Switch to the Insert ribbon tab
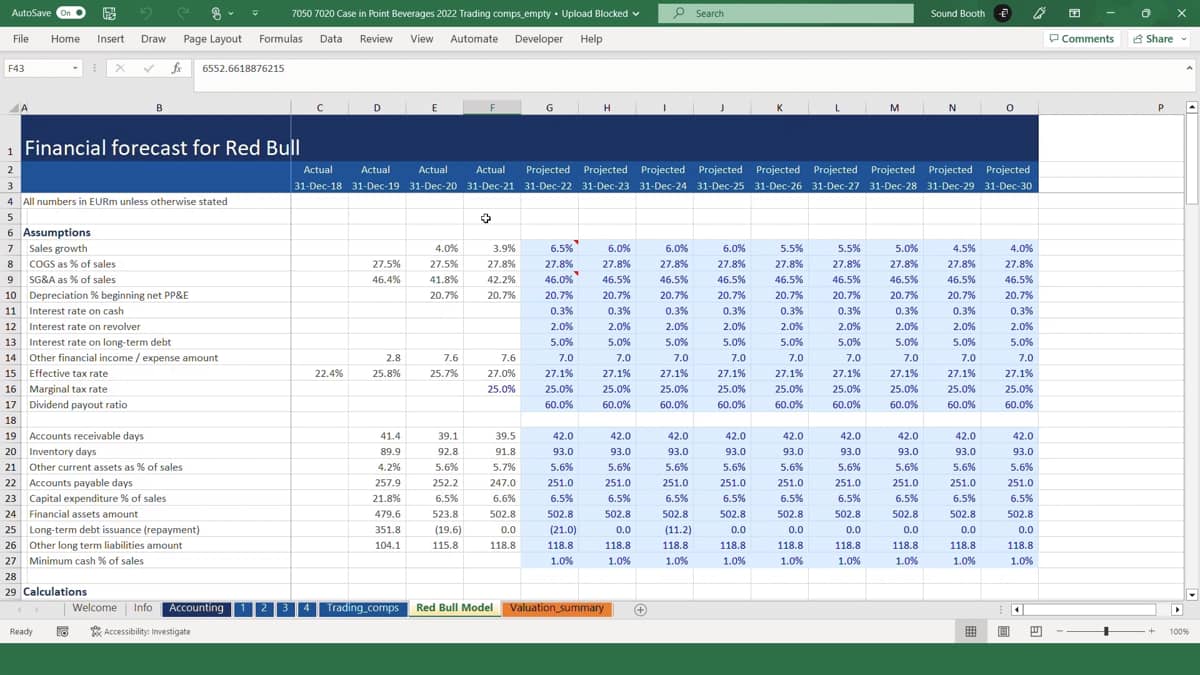This screenshot has width=1200, height=675. [x=111, y=39]
